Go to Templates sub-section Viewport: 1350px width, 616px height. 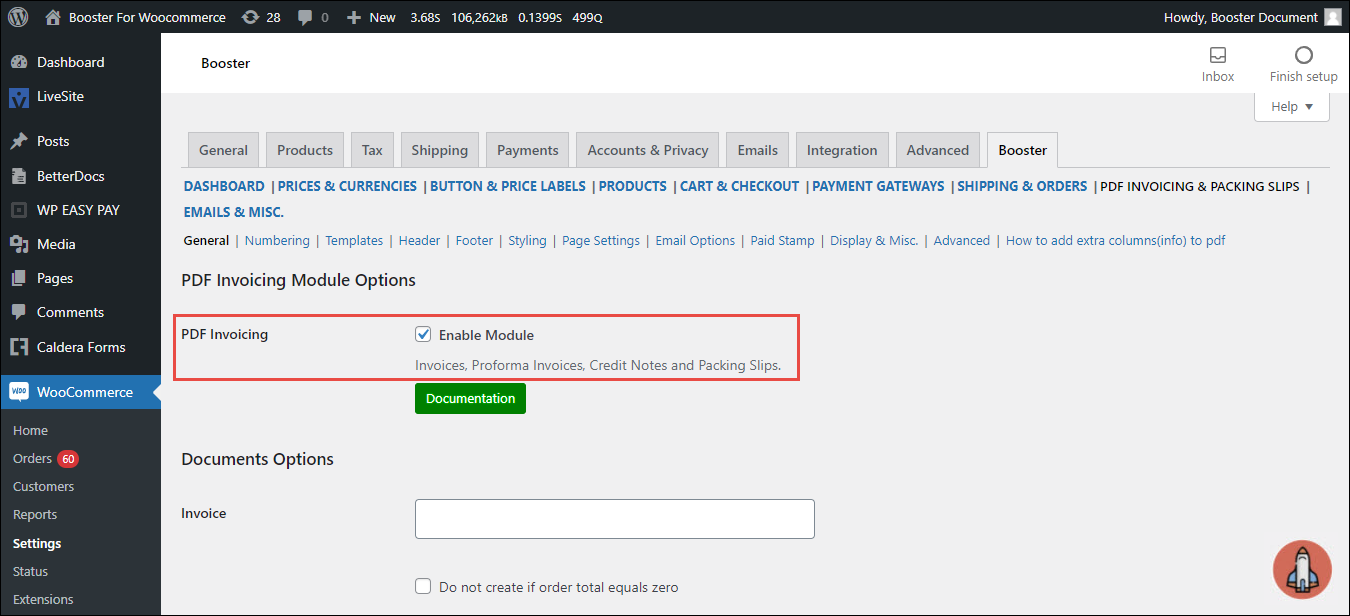tap(354, 240)
